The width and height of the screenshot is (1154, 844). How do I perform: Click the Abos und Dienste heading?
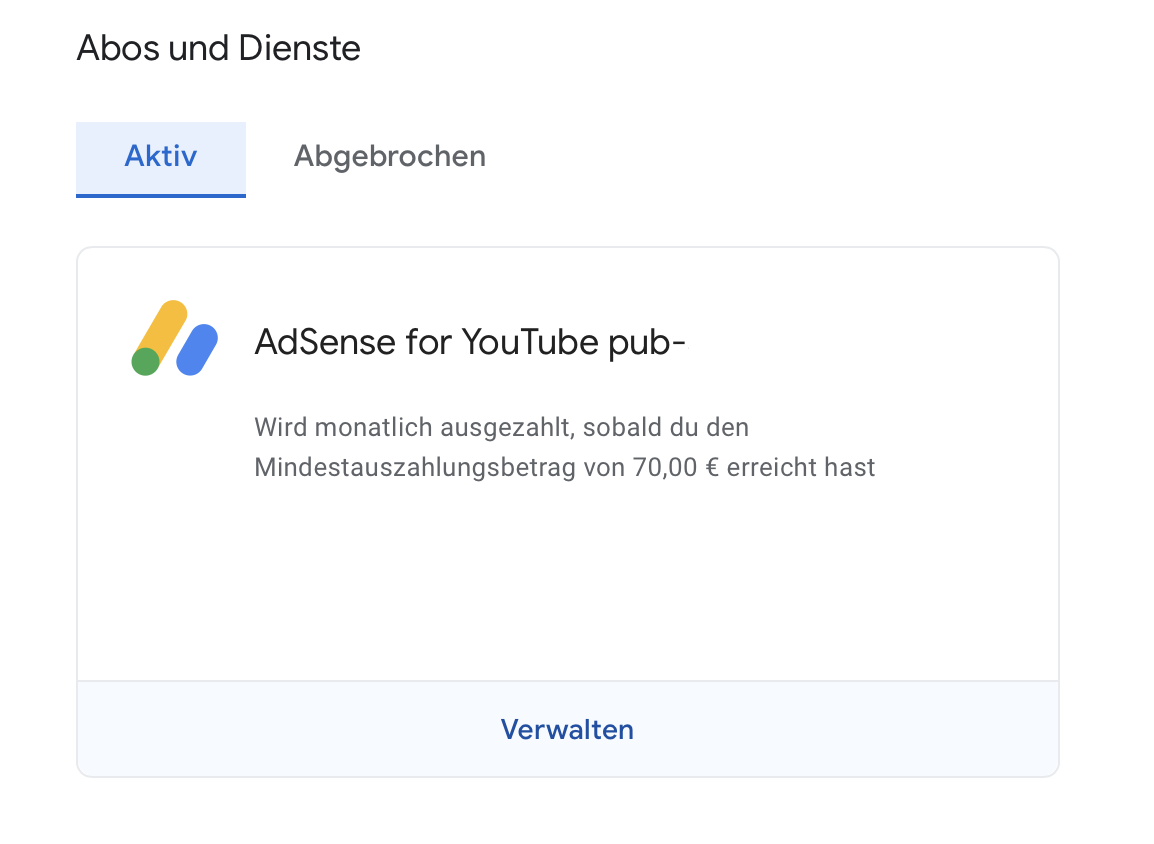tap(218, 48)
